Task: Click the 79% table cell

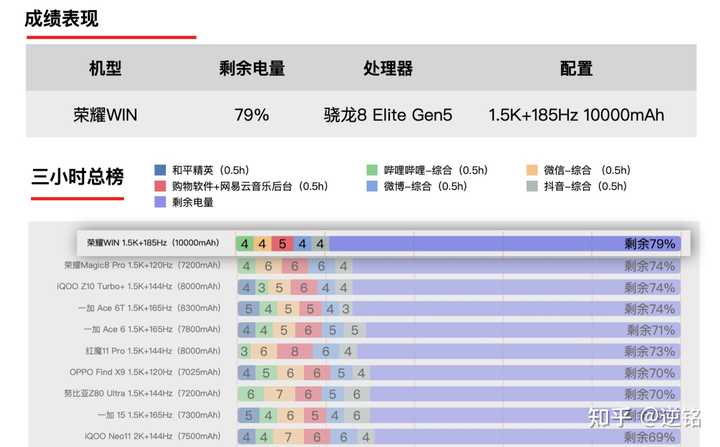Action: [x=252, y=115]
